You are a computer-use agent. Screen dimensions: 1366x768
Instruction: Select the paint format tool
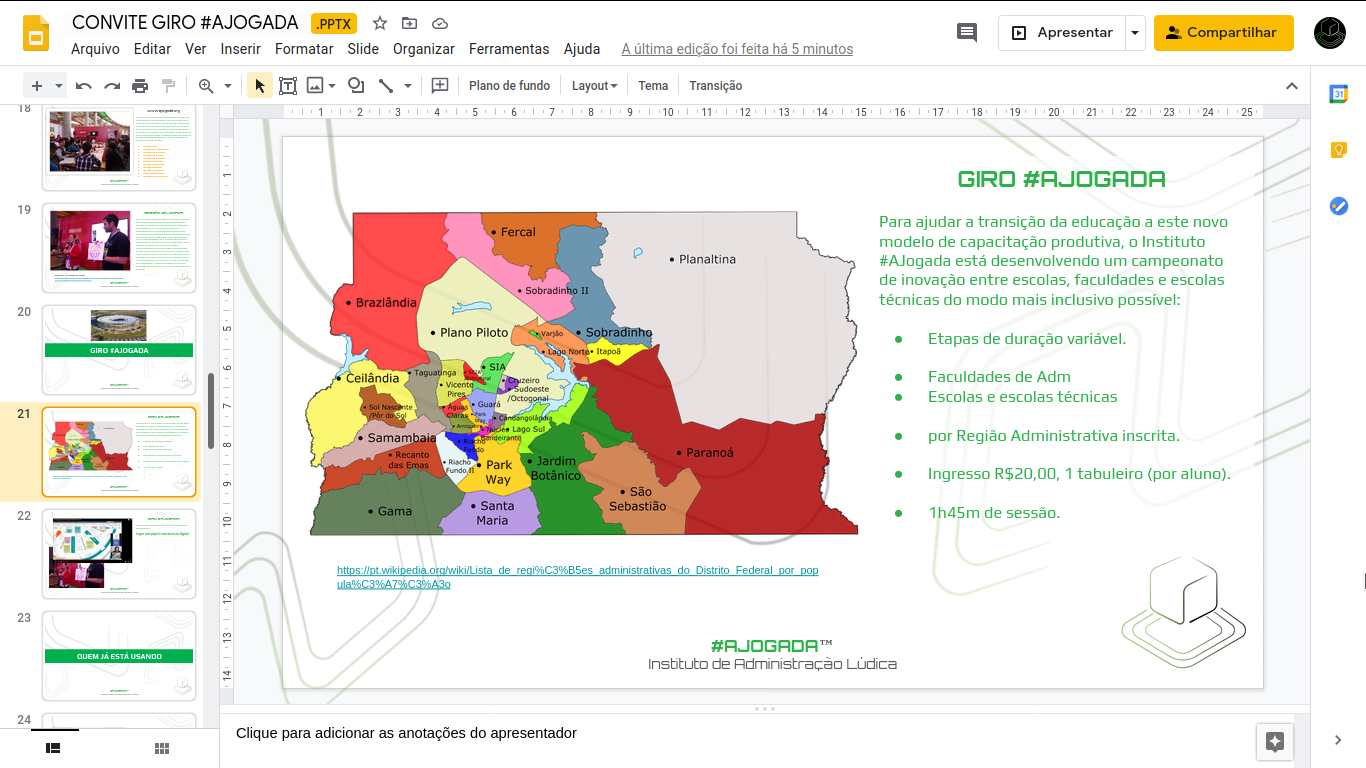pyautogui.click(x=168, y=86)
